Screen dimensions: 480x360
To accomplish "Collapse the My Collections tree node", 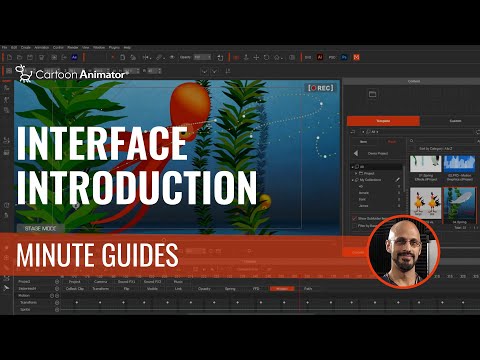I will (353, 180).
